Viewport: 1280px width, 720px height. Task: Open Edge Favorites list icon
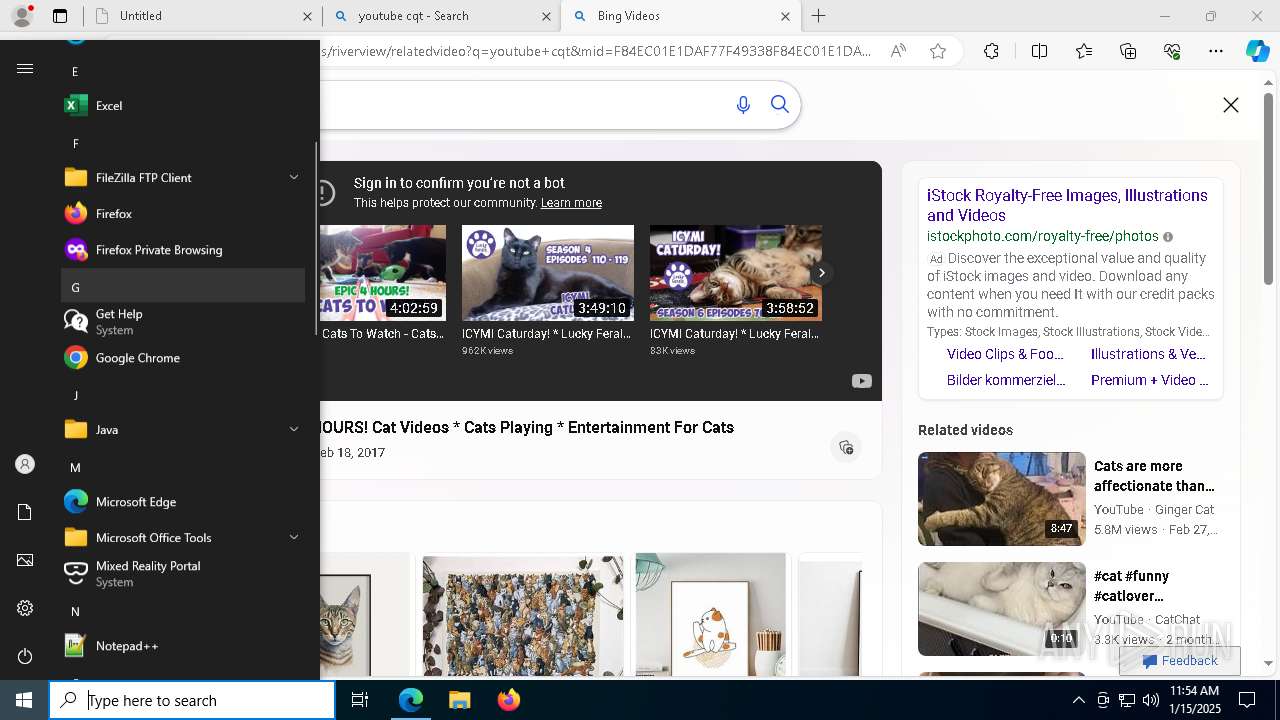(x=1084, y=51)
